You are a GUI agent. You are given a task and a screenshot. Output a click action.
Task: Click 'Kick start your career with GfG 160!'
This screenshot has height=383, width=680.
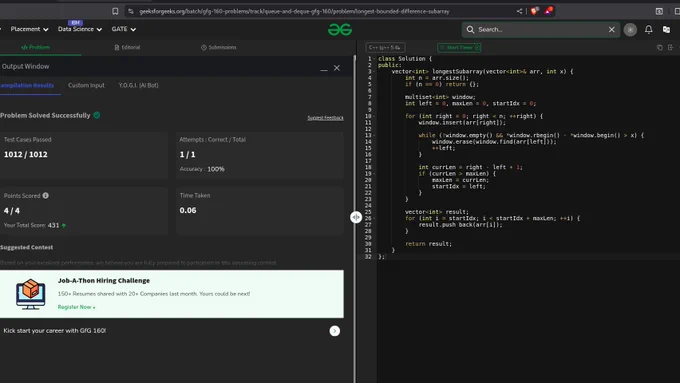tap(55, 331)
